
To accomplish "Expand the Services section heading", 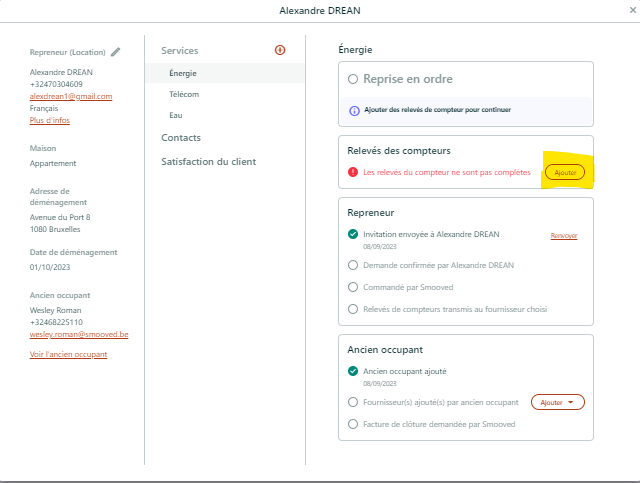I will tap(180, 51).
